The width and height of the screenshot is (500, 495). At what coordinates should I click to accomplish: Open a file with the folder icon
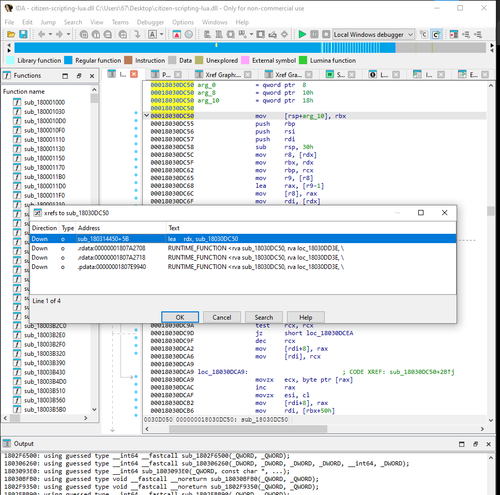[x=11, y=34]
